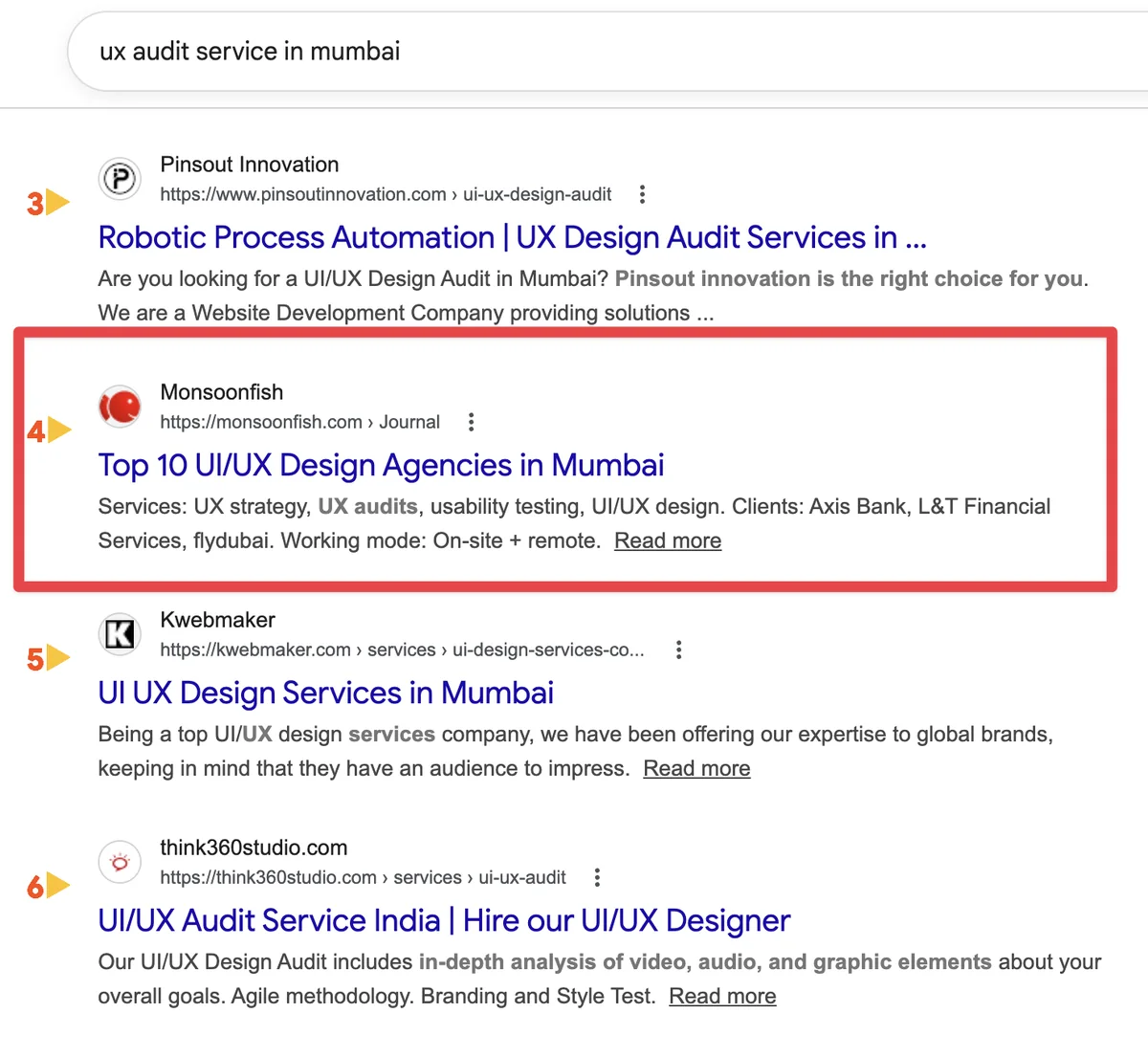The image size is (1148, 1057).
Task: Click snippet text 'Clients: Axis Bank, L&T Financial'
Action: tap(892, 506)
